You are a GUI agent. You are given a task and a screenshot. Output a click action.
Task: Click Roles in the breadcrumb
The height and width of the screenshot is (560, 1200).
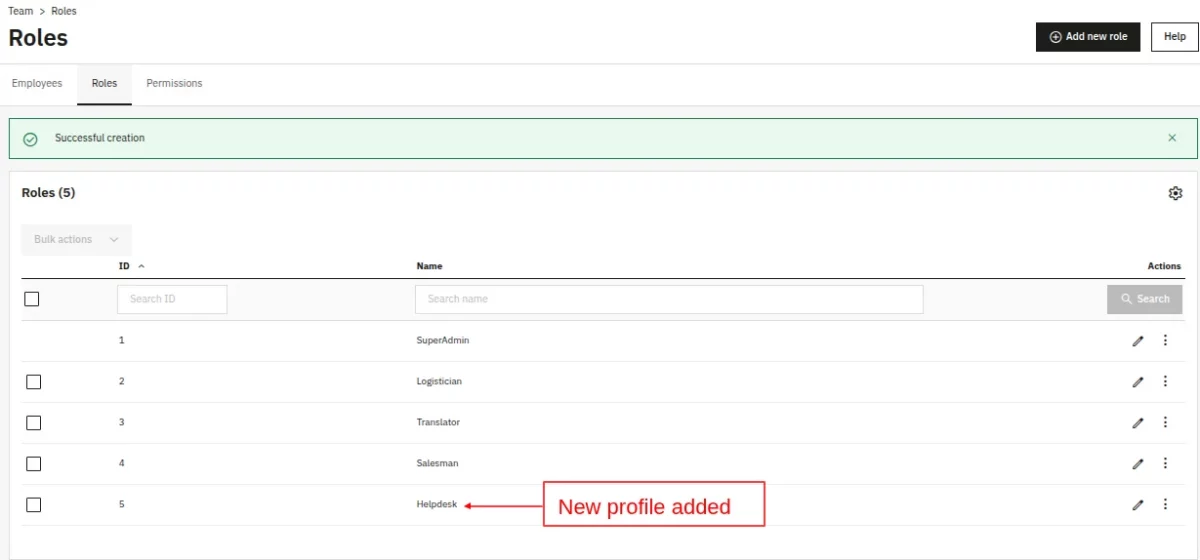tap(64, 11)
